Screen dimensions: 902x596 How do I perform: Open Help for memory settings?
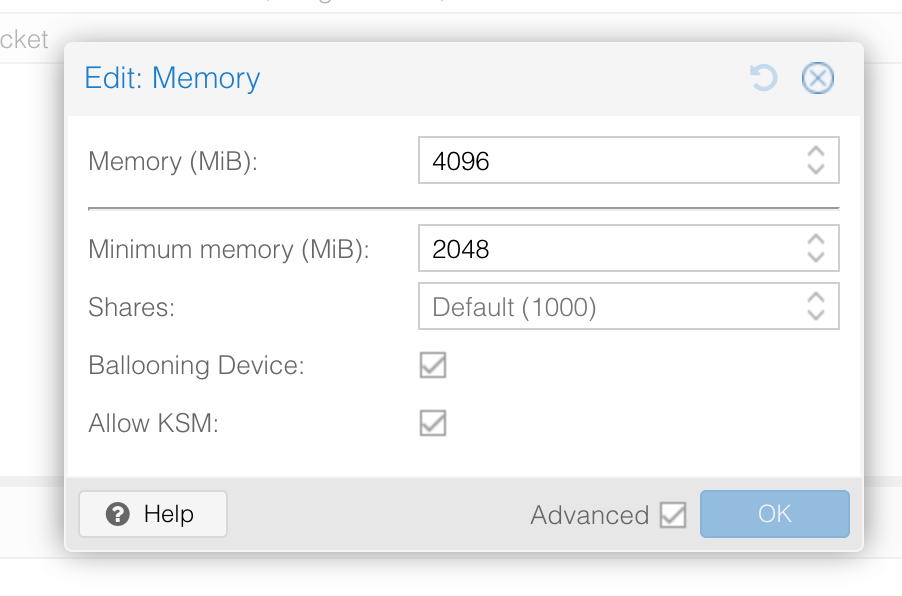153,515
